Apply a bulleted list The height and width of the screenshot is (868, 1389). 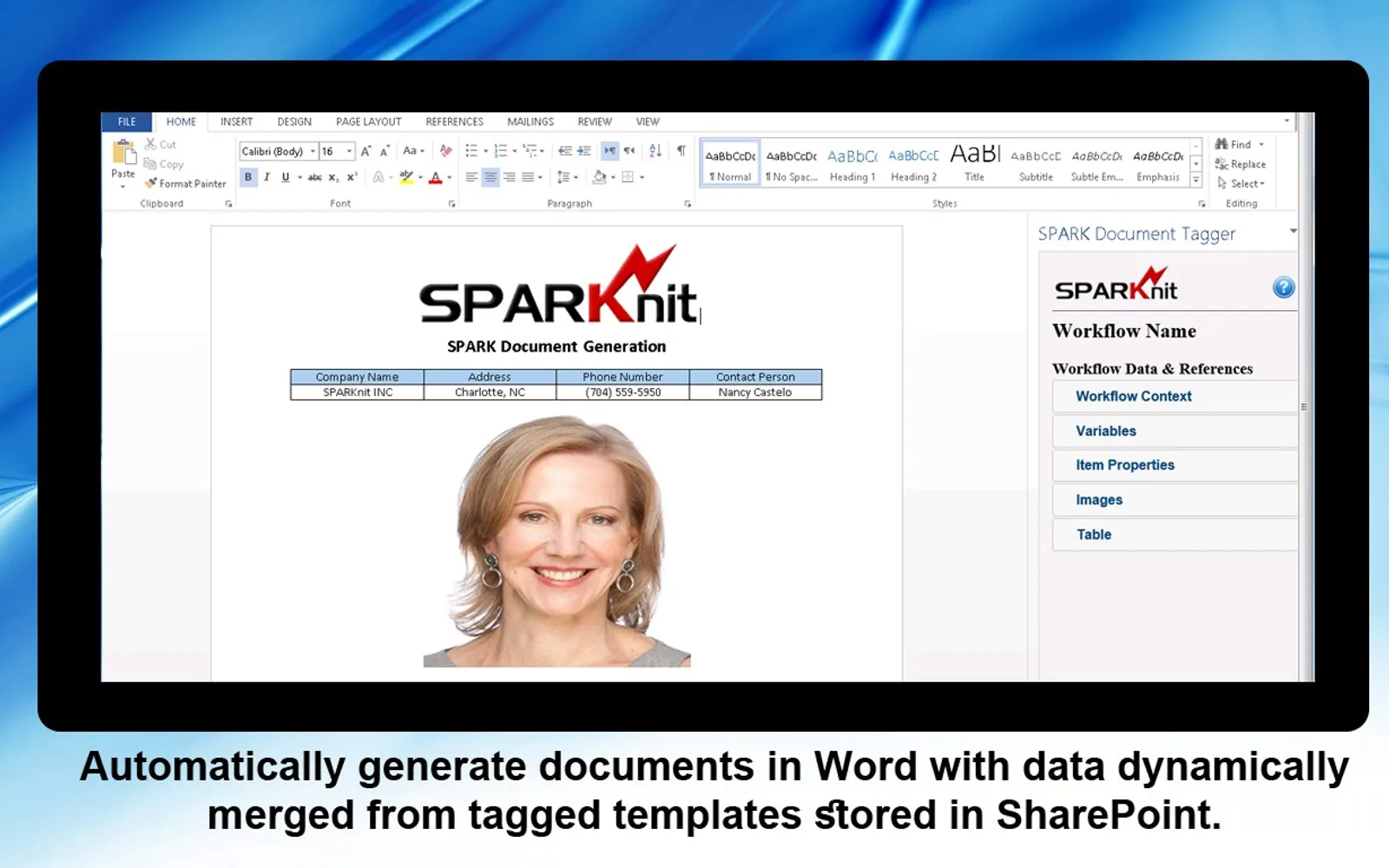(x=471, y=151)
